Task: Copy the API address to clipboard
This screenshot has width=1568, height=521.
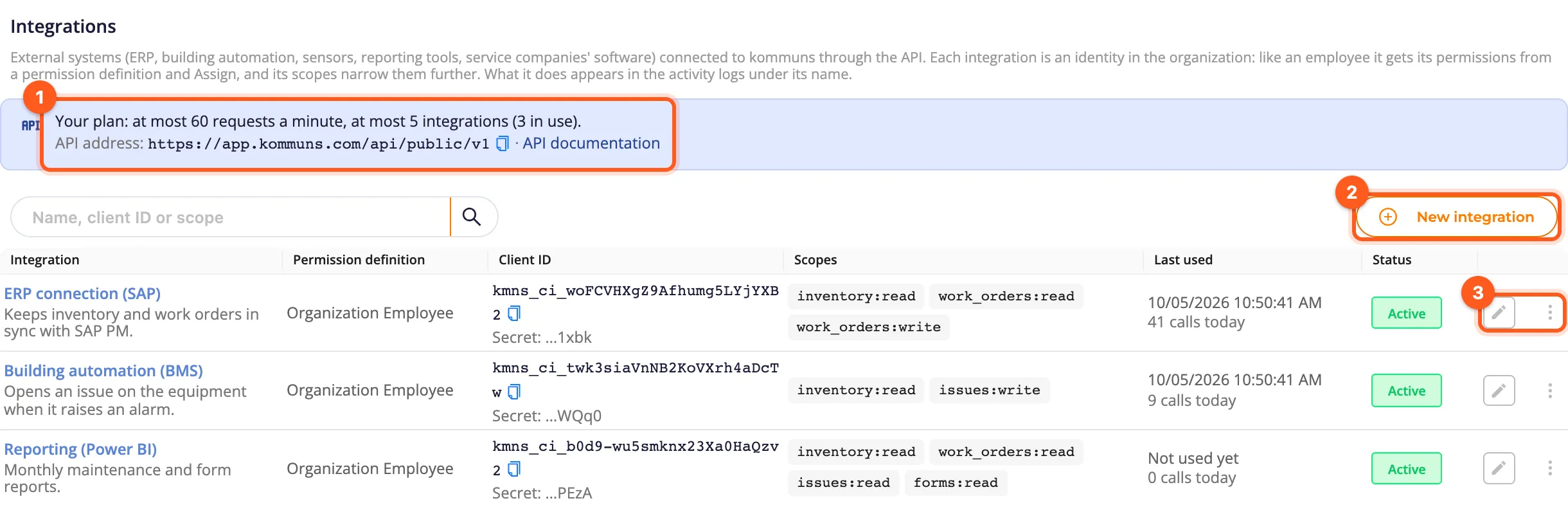Action: pyautogui.click(x=503, y=143)
